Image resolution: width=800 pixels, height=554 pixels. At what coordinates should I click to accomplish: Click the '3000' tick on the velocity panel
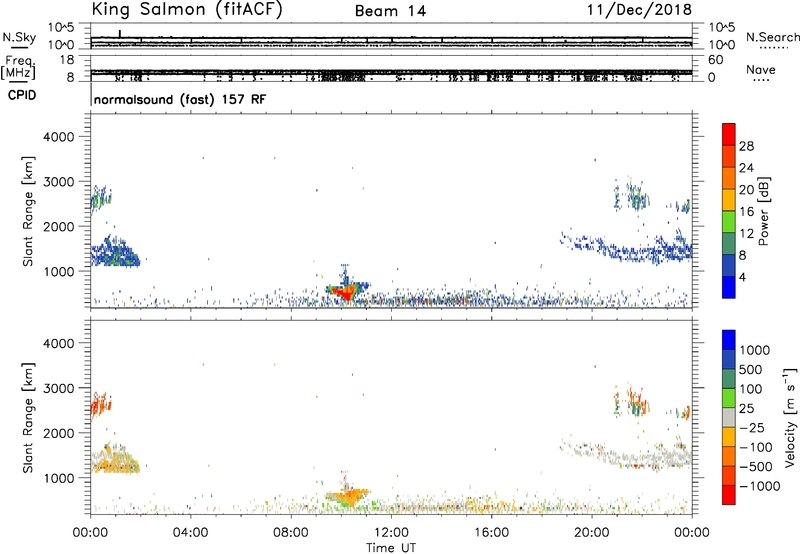click(x=58, y=388)
